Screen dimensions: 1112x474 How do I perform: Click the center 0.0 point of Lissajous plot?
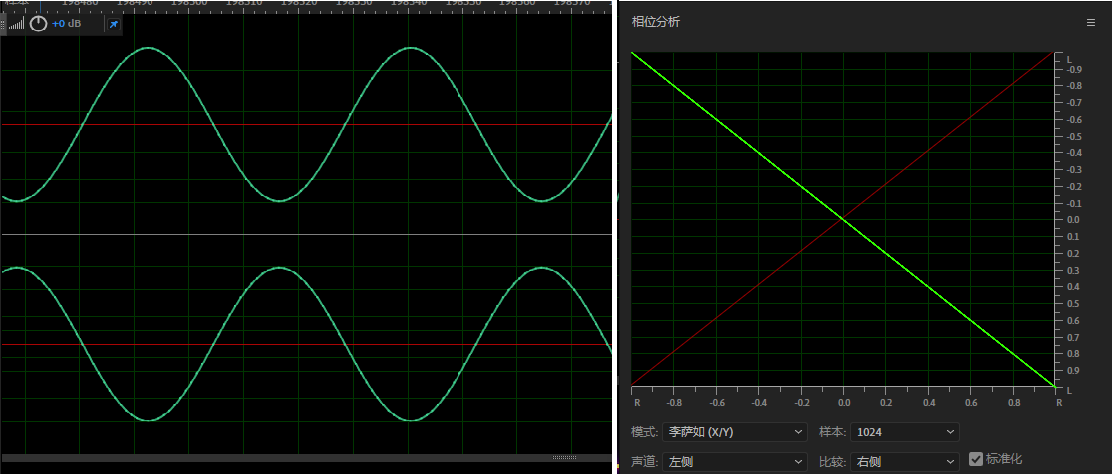pyautogui.click(x=844, y=219)
